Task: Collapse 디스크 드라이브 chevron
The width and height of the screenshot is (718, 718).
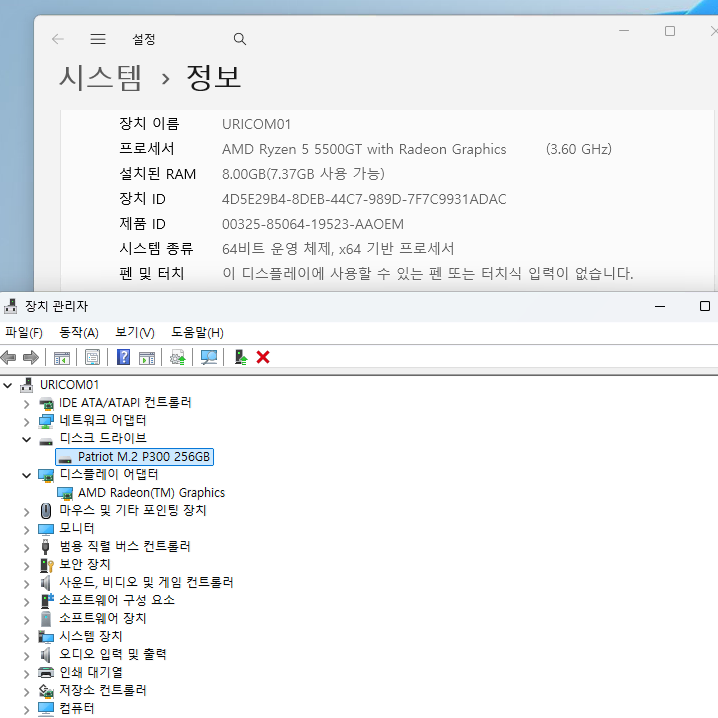Action: (x=27, y=440)
